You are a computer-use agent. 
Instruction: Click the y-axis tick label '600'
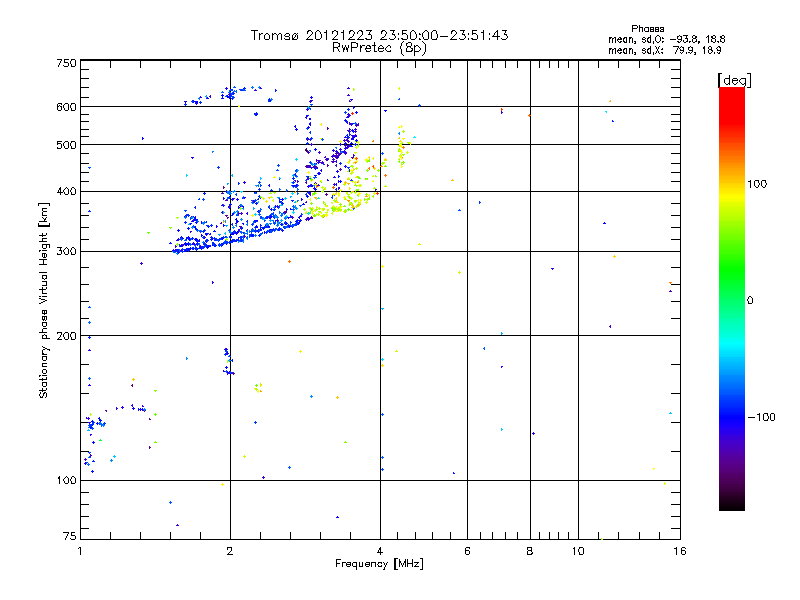point(66,107)
